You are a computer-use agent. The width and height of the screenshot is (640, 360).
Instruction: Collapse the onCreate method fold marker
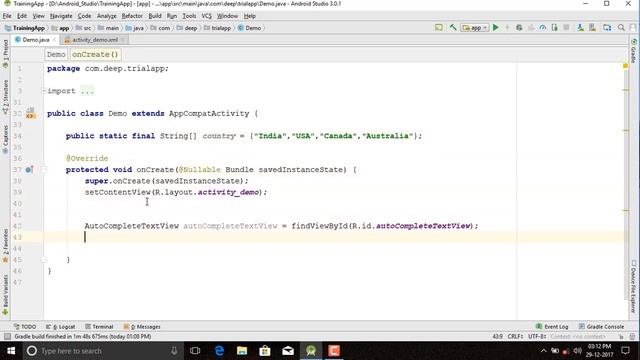[44, 169]
